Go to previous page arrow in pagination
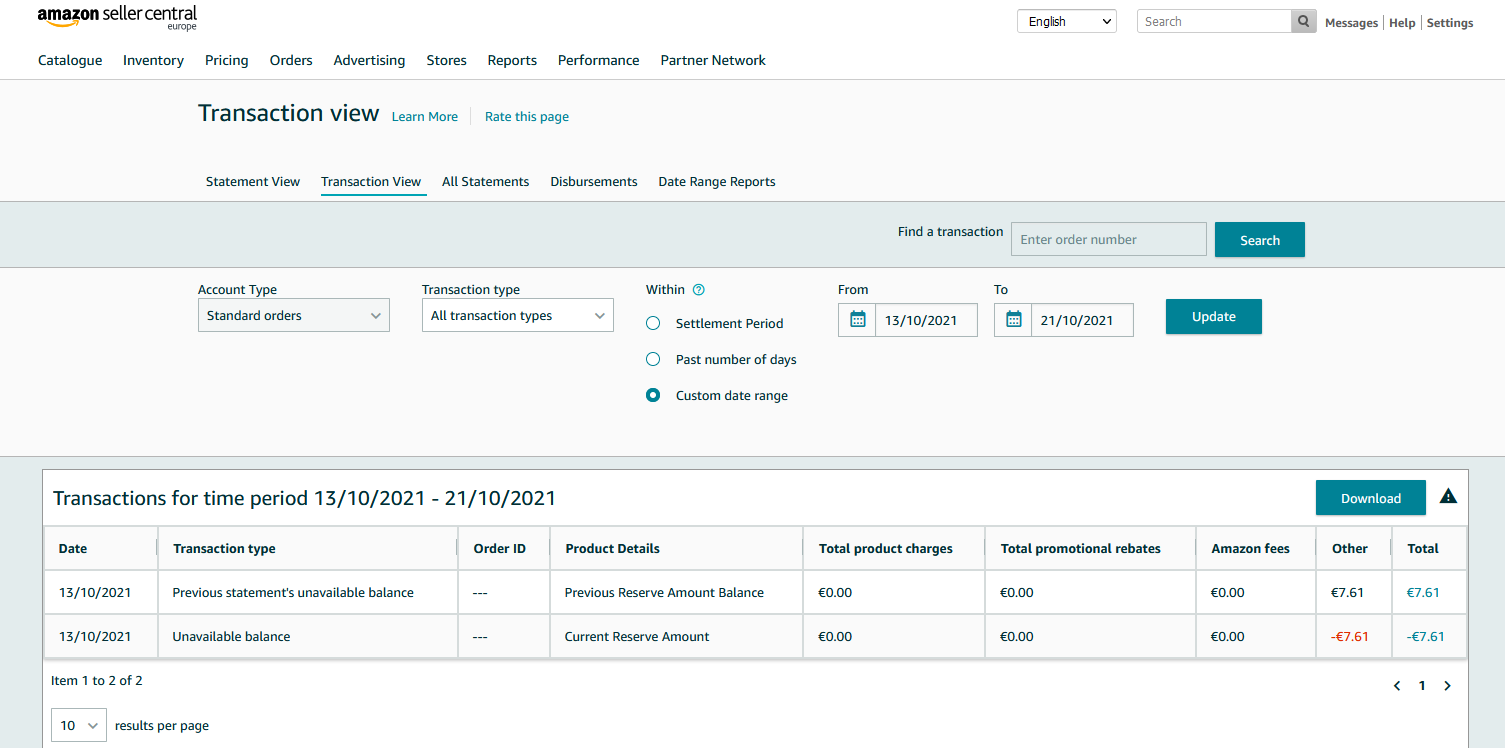 pyautogui.click(x=1397, y=686)
